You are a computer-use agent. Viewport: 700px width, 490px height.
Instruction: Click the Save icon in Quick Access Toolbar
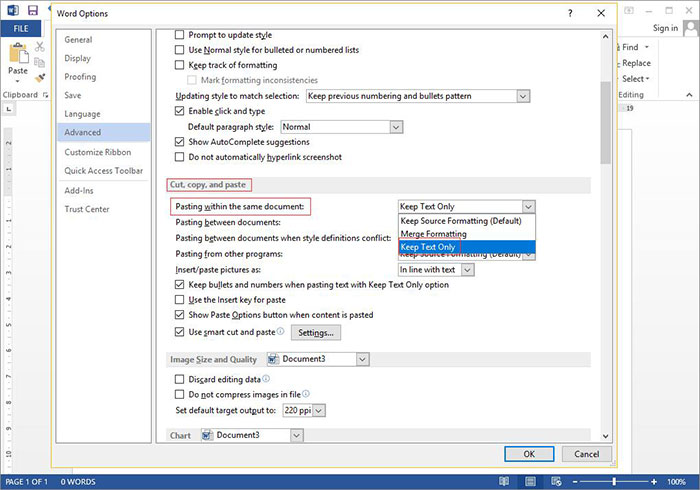coord(33,11)
